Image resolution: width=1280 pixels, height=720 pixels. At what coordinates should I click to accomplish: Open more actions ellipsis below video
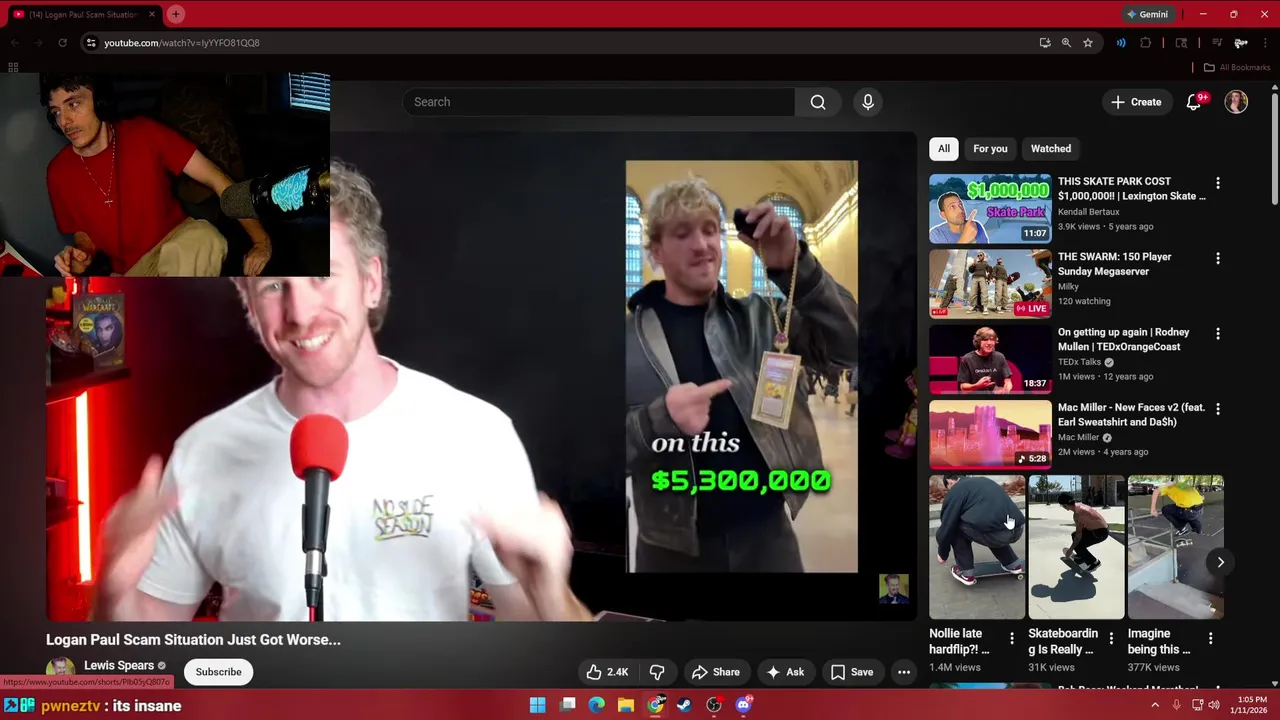(904, 672)
